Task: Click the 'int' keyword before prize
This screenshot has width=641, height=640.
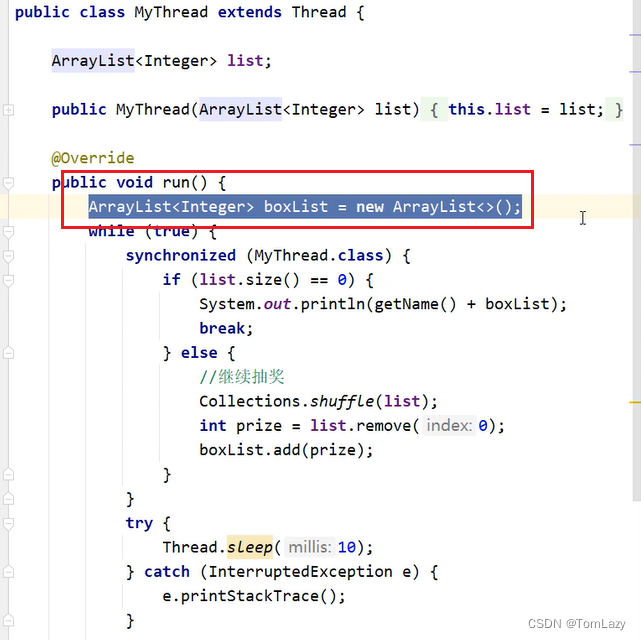Action: click(x=213, y=425)
